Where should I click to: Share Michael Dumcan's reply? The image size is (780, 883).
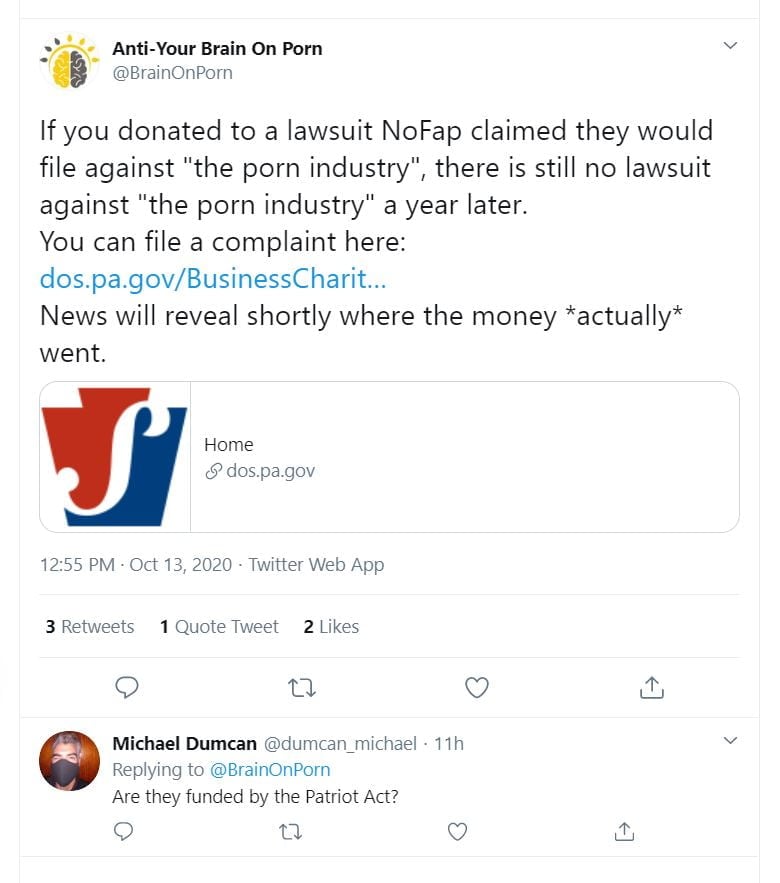click(624, 831)
